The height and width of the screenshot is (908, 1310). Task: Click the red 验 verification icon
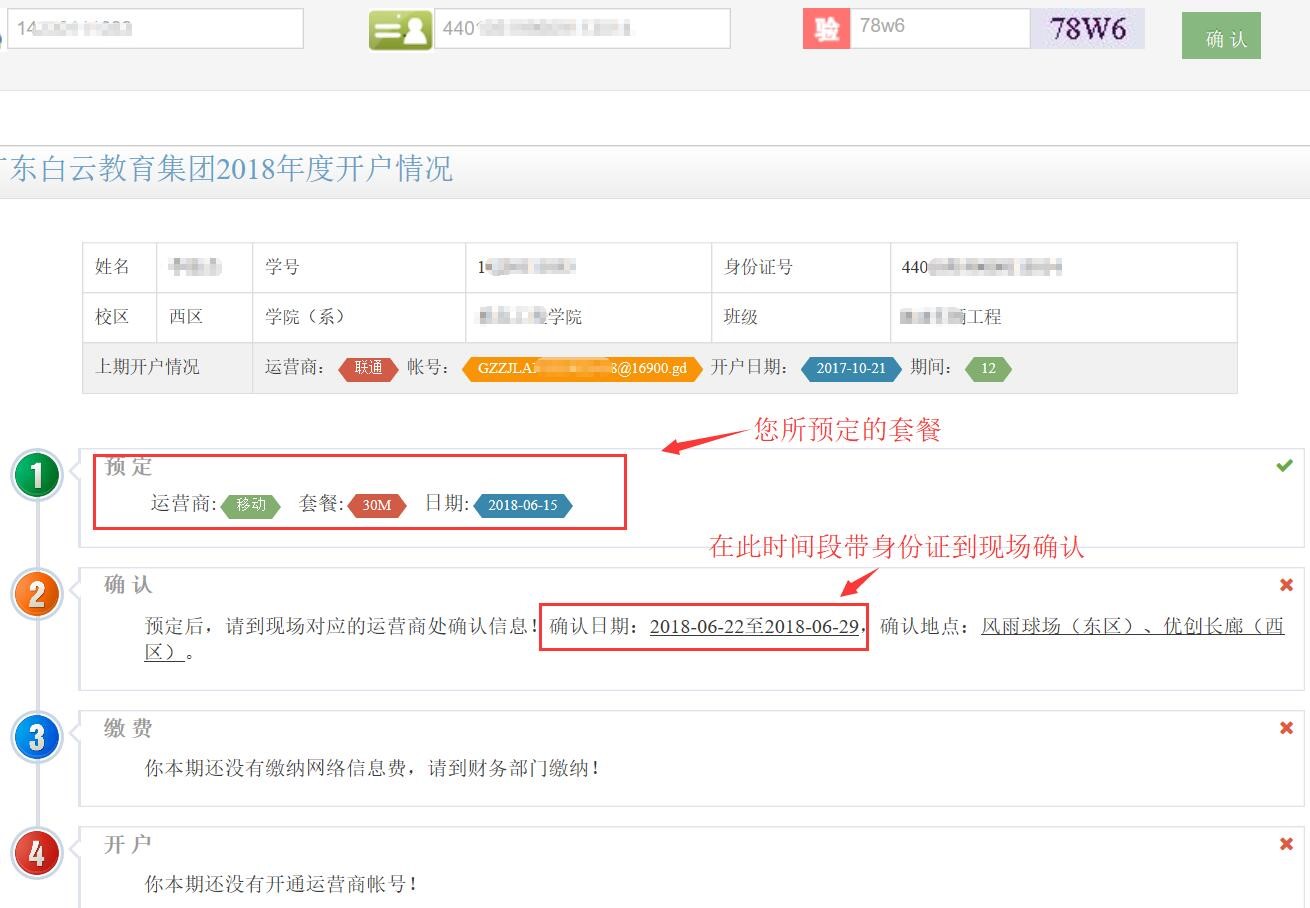[x=826, y=29]
